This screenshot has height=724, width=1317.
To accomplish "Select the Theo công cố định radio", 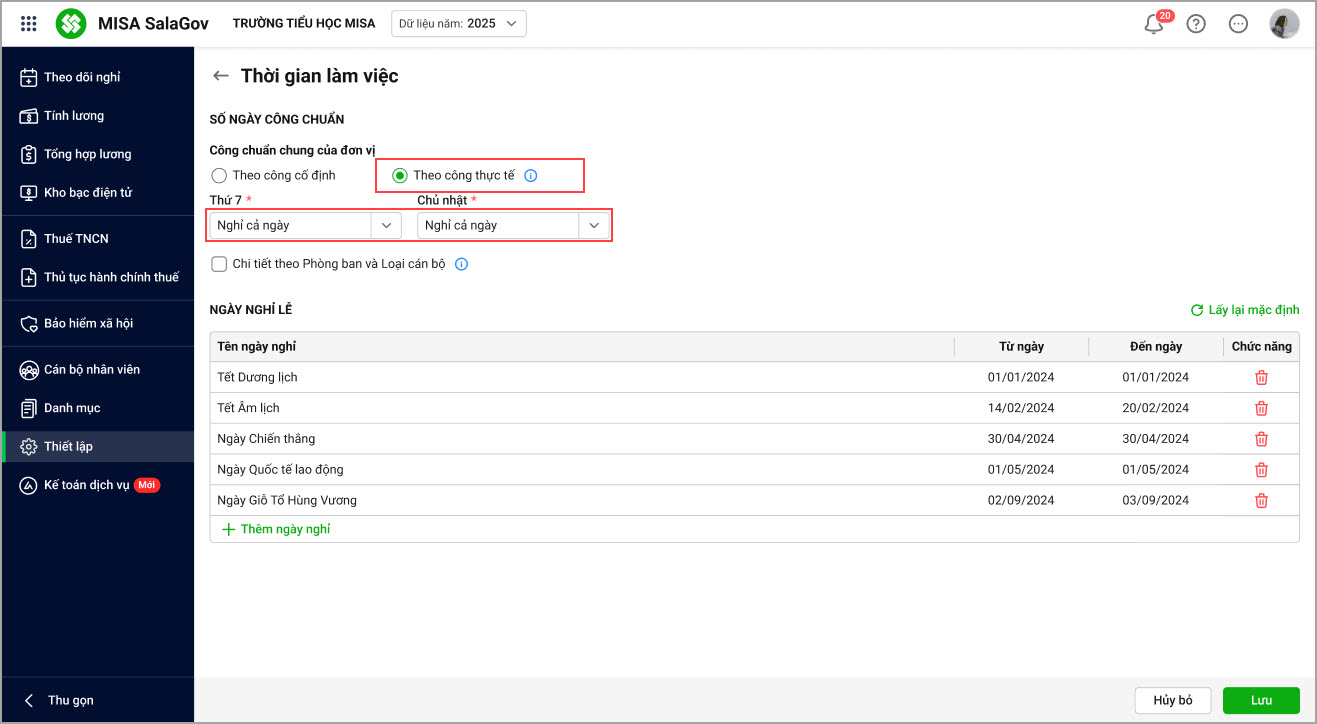I will [x=219, y=175].
